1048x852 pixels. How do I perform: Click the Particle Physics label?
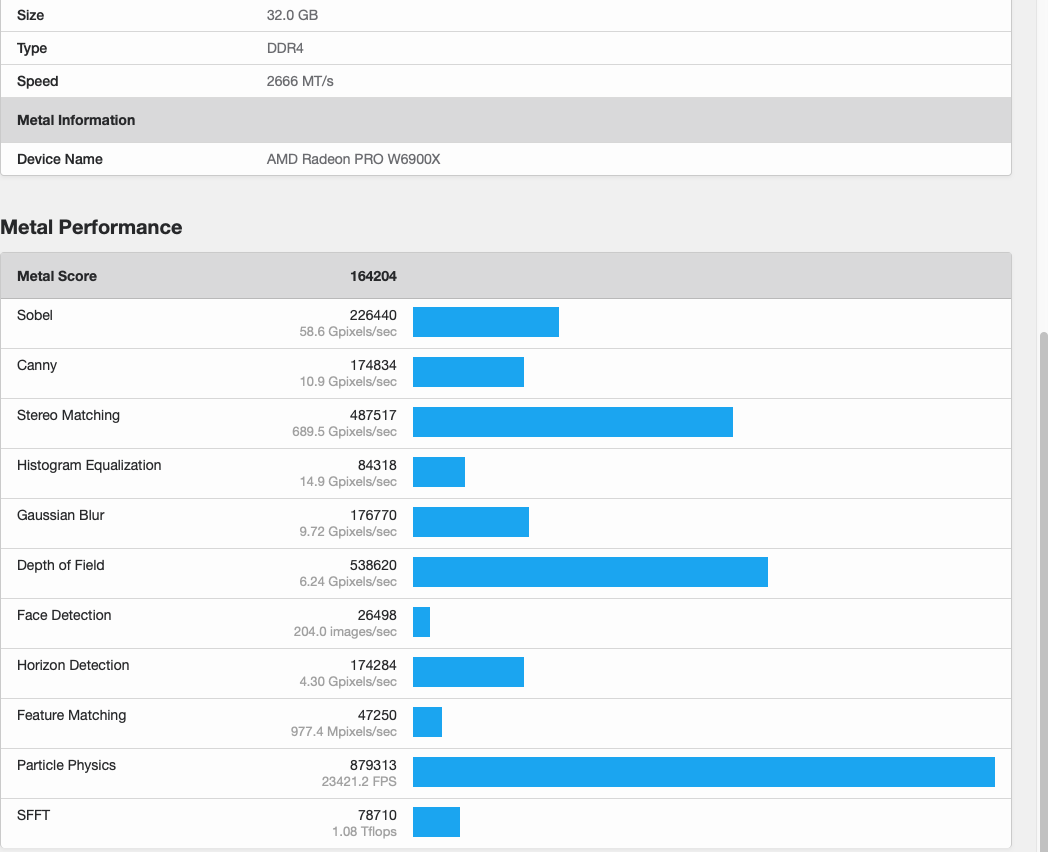66,766
